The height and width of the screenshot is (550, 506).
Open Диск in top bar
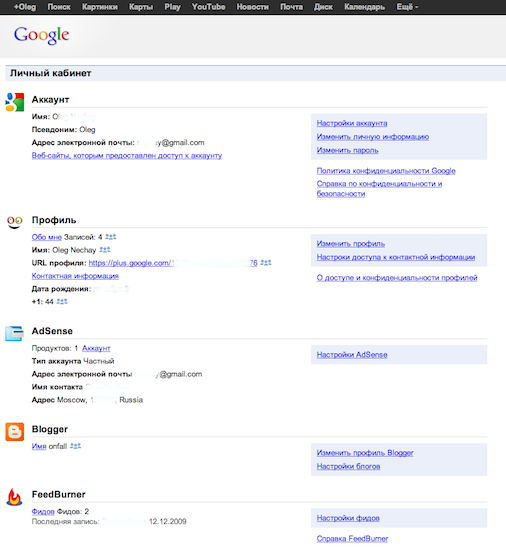click(x=323, y=7)
